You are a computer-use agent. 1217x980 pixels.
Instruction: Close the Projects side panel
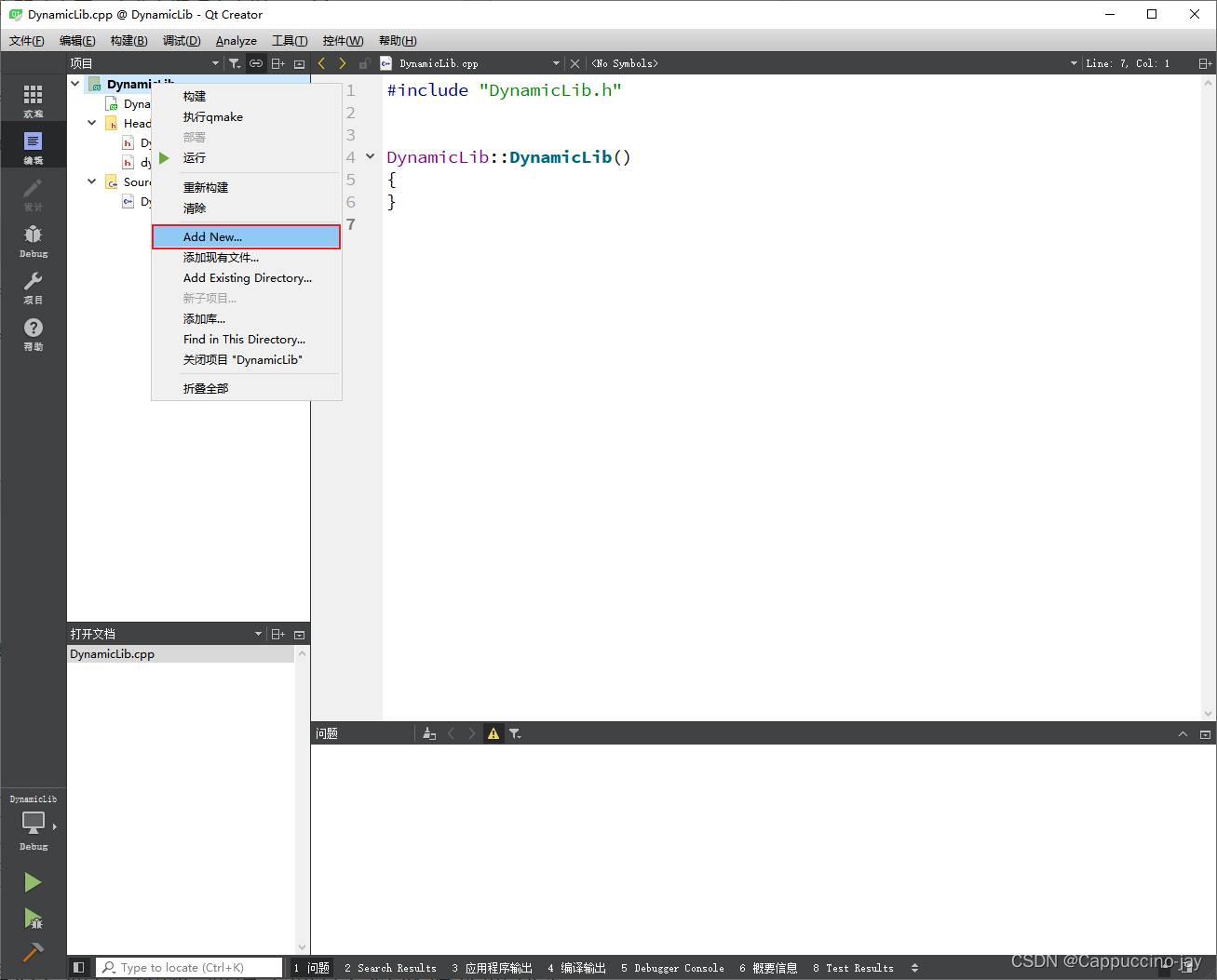click(299, 63)
